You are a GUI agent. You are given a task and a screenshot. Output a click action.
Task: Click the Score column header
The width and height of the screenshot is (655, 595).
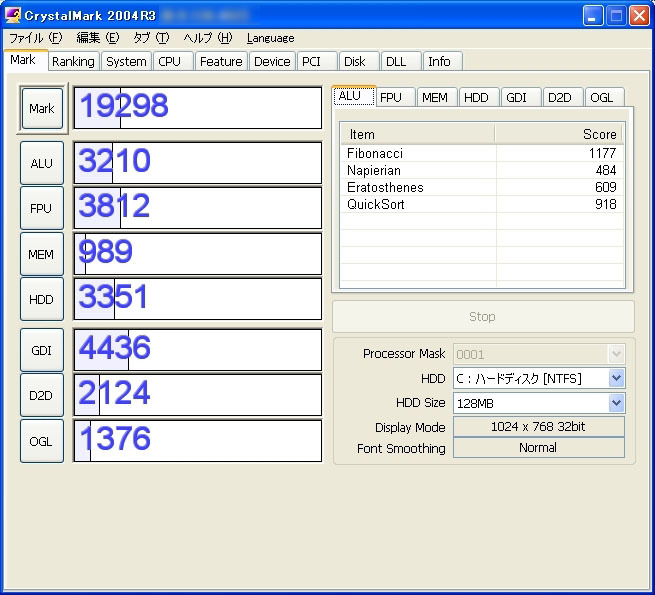pos(559,134)
